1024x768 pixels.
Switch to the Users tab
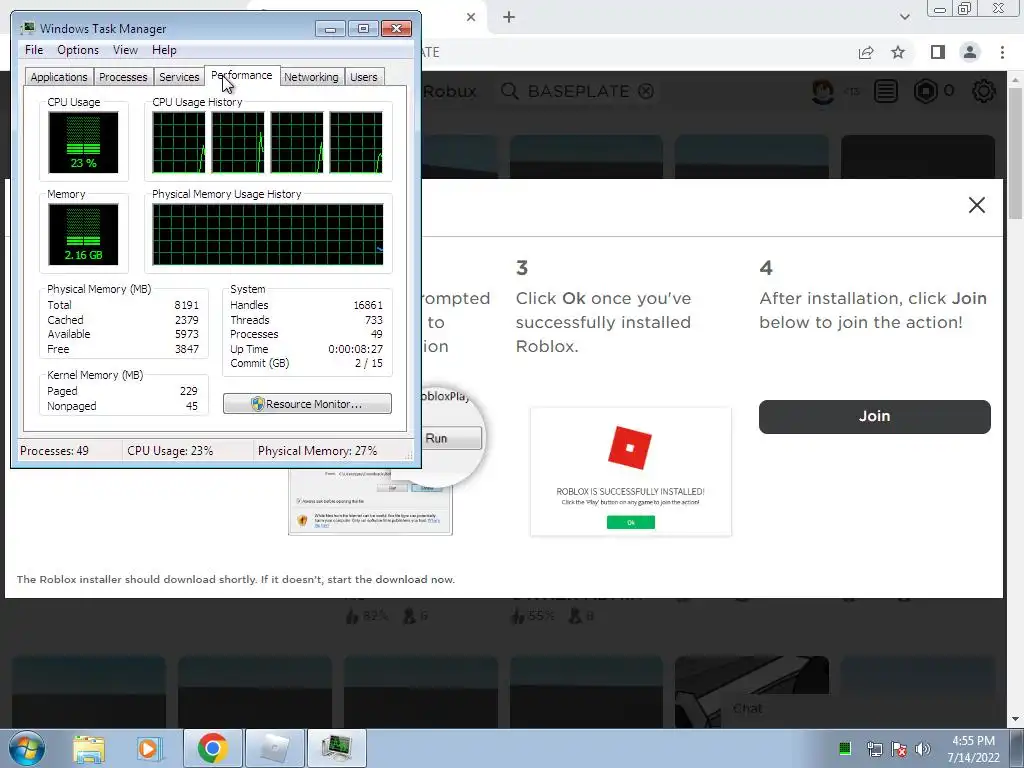click(x=364, y=77)
